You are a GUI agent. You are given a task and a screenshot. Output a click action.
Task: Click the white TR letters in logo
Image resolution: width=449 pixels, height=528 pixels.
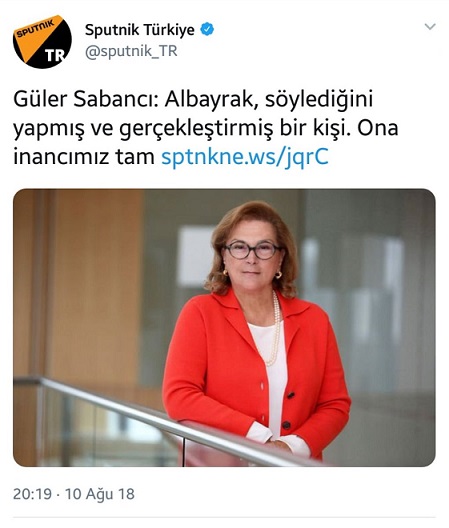55,56
